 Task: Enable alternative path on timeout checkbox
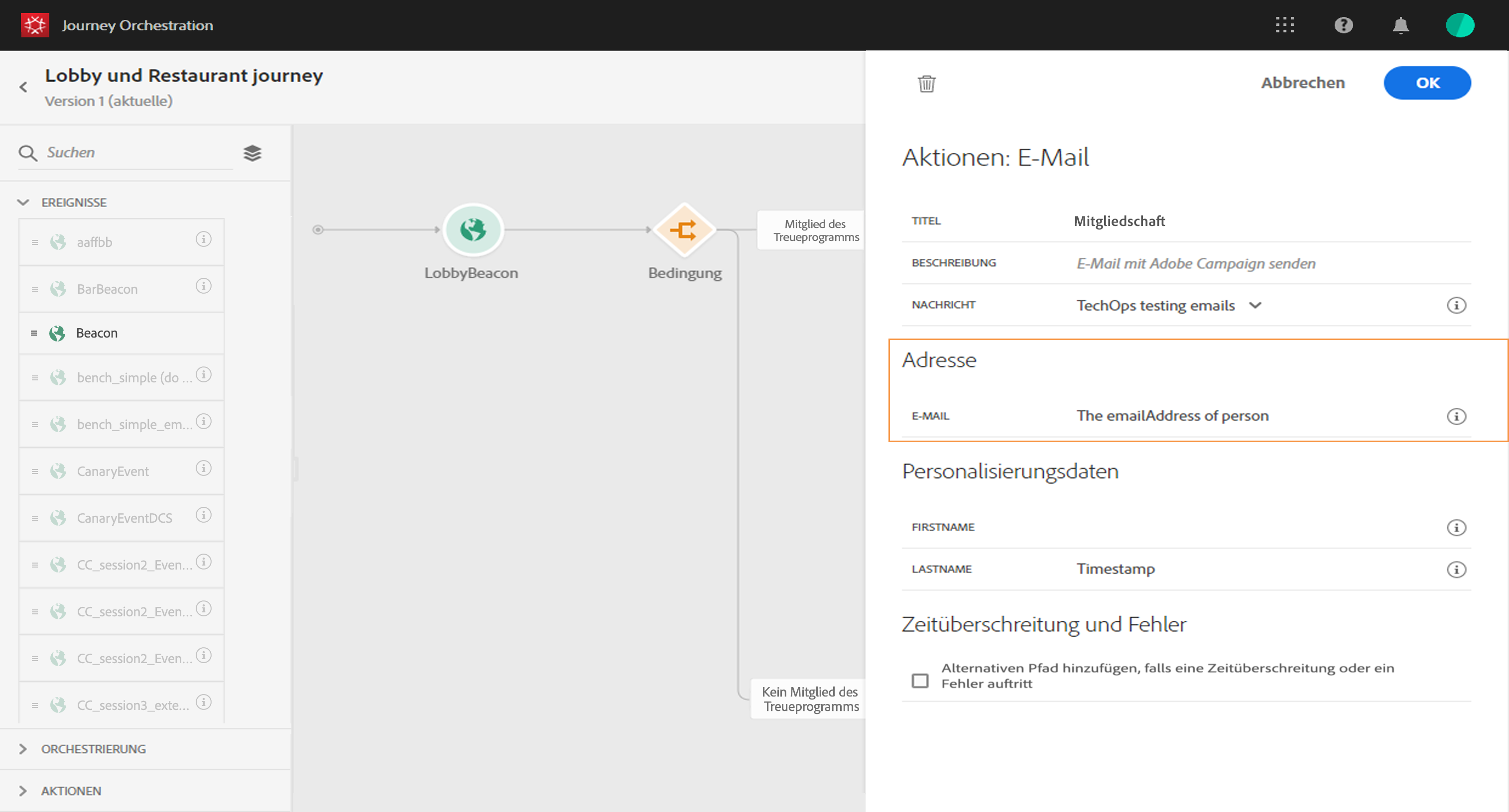(920, 680)
